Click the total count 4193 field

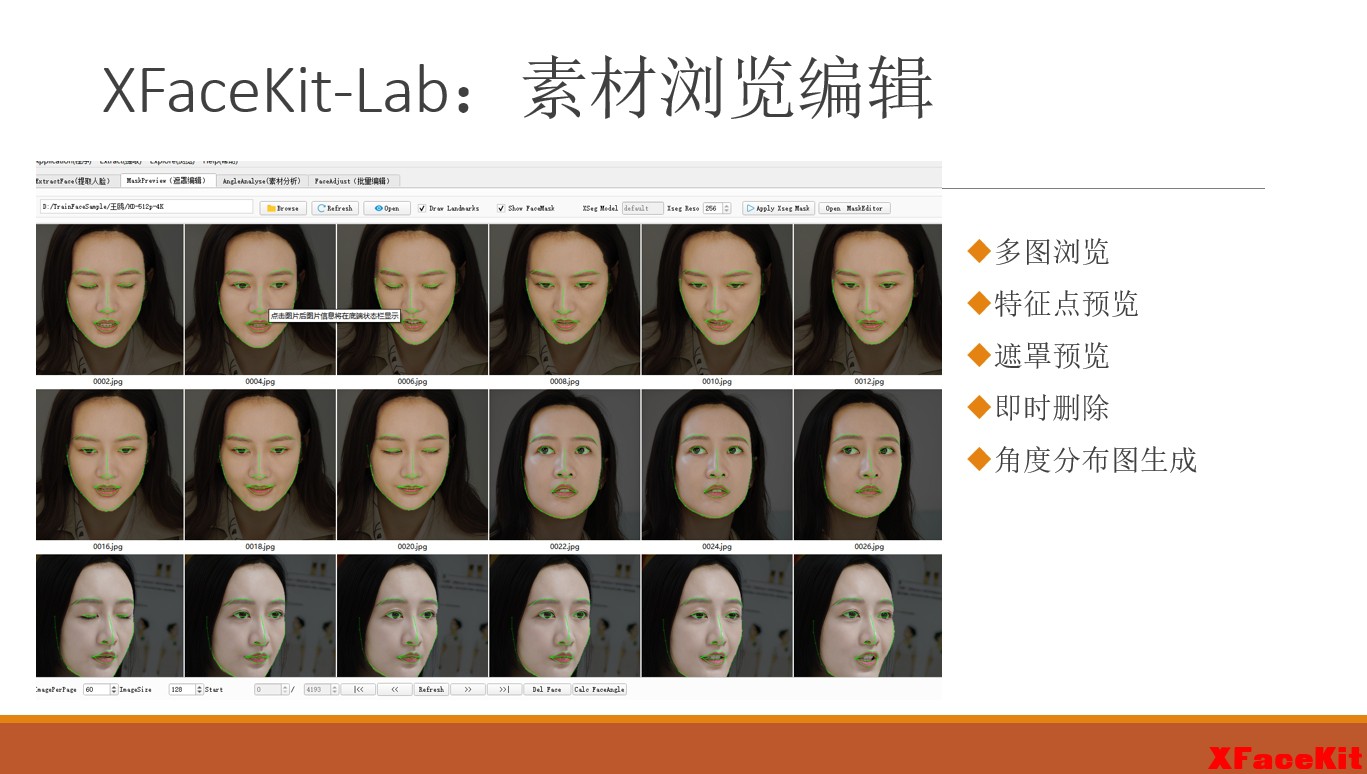[x=320, y=689]
